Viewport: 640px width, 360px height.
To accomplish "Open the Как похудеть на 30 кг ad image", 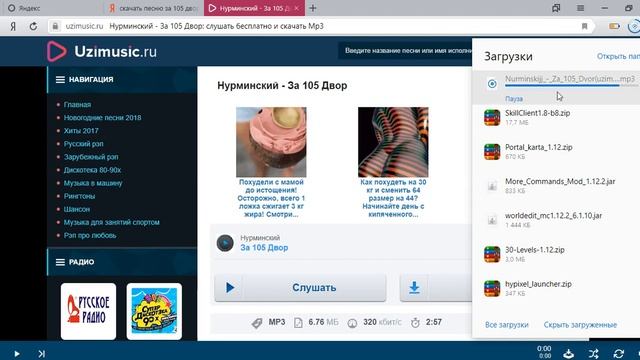I will pos(393,142).
